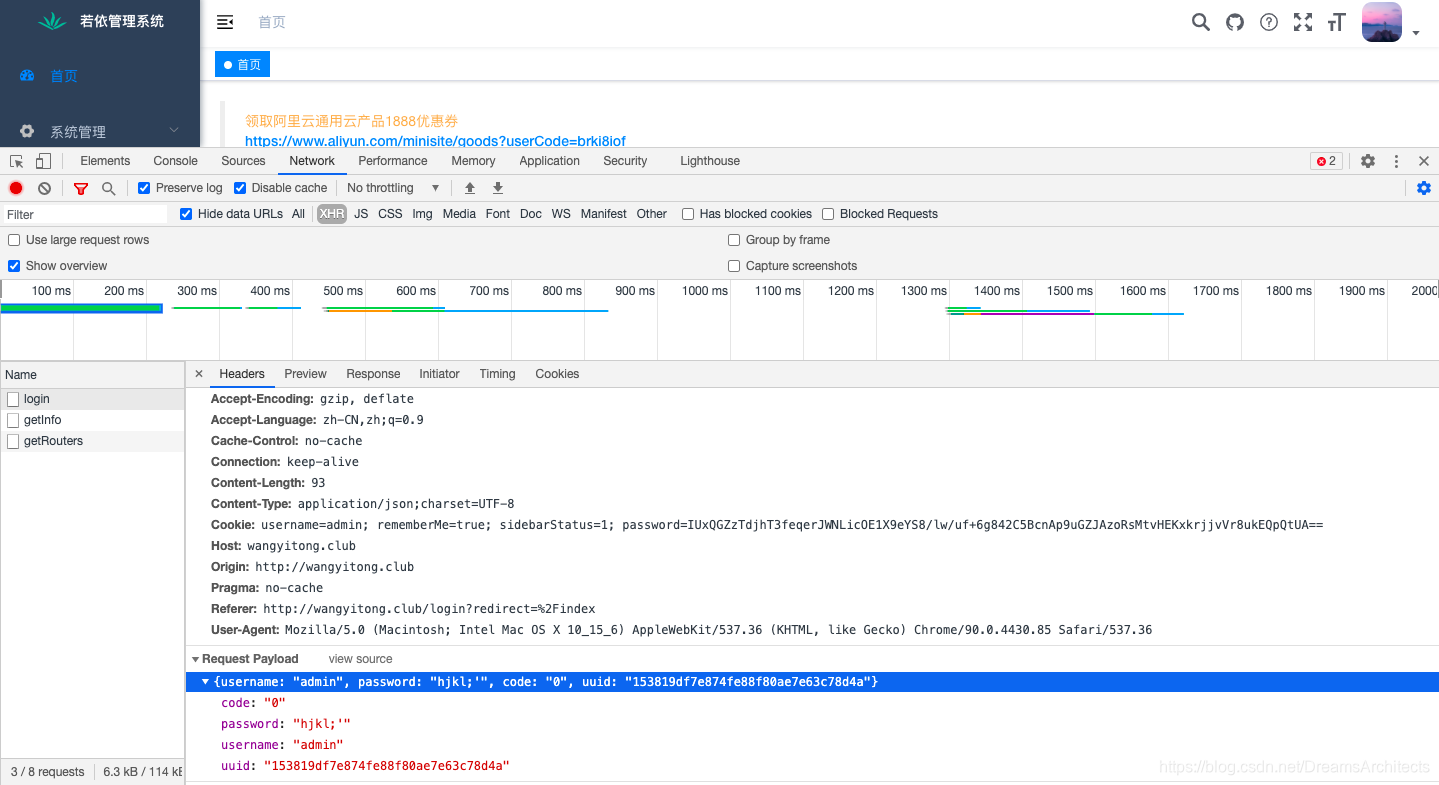Select the All request type filter
The height and width of the screenshot is (785, 1439).
(x=298, y=214)
